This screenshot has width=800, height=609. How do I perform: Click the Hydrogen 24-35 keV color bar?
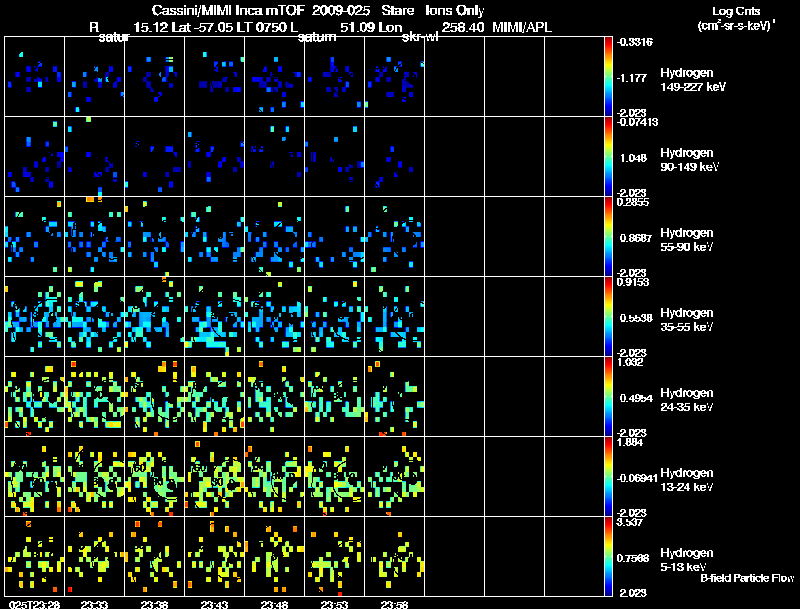(x=608, y=397)
